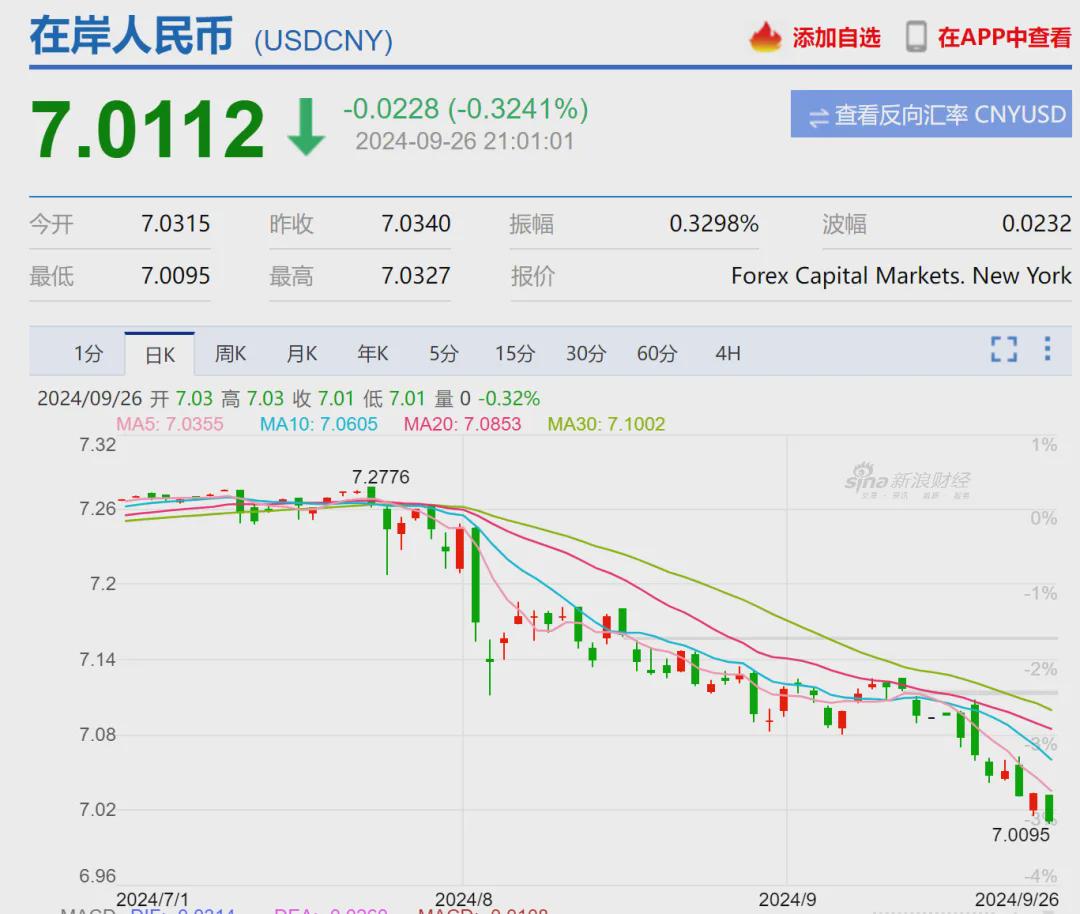Click the MA20: 7.0853 indicator label

[x=462, y=424]
